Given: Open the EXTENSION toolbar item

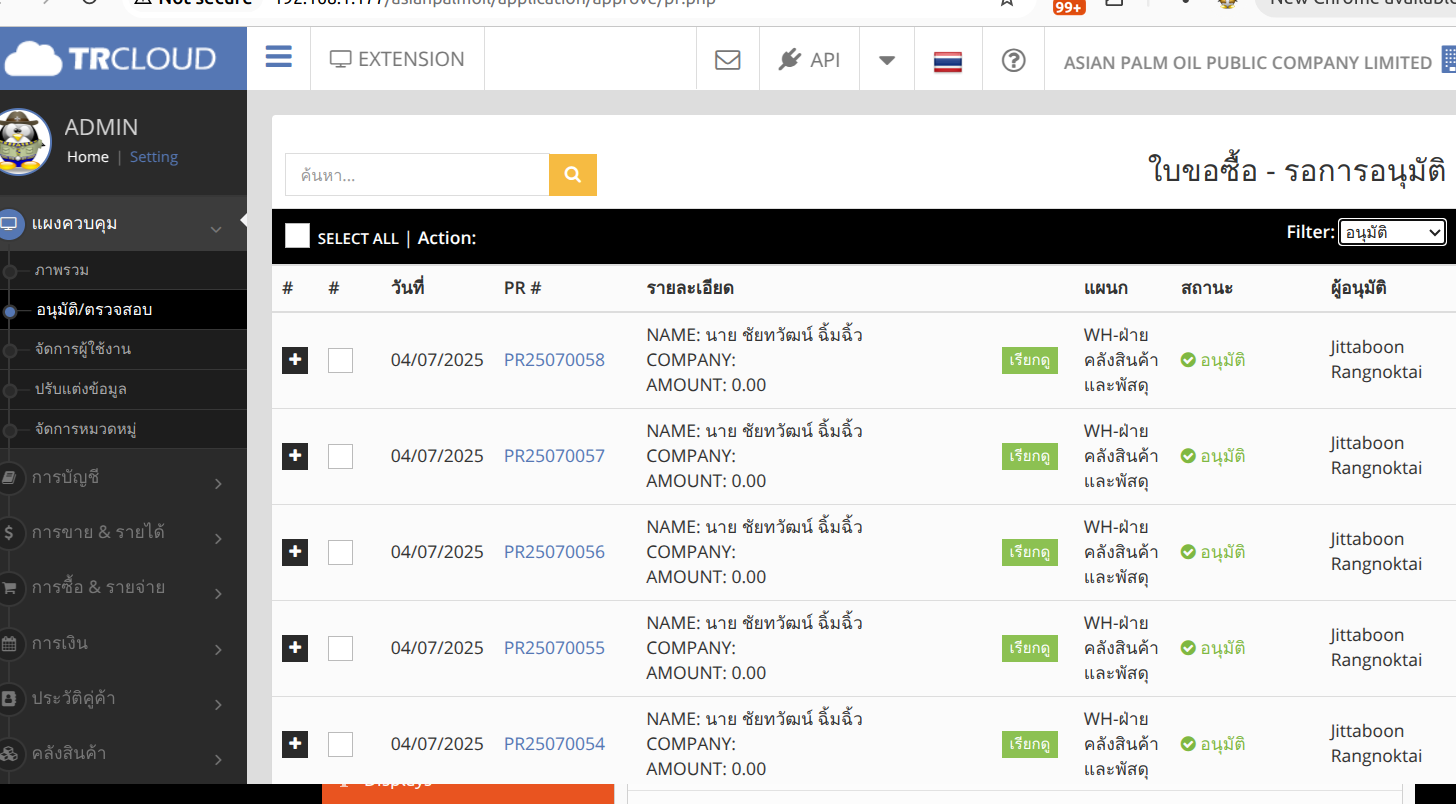Looking at the screenshot, I should 398,59.
